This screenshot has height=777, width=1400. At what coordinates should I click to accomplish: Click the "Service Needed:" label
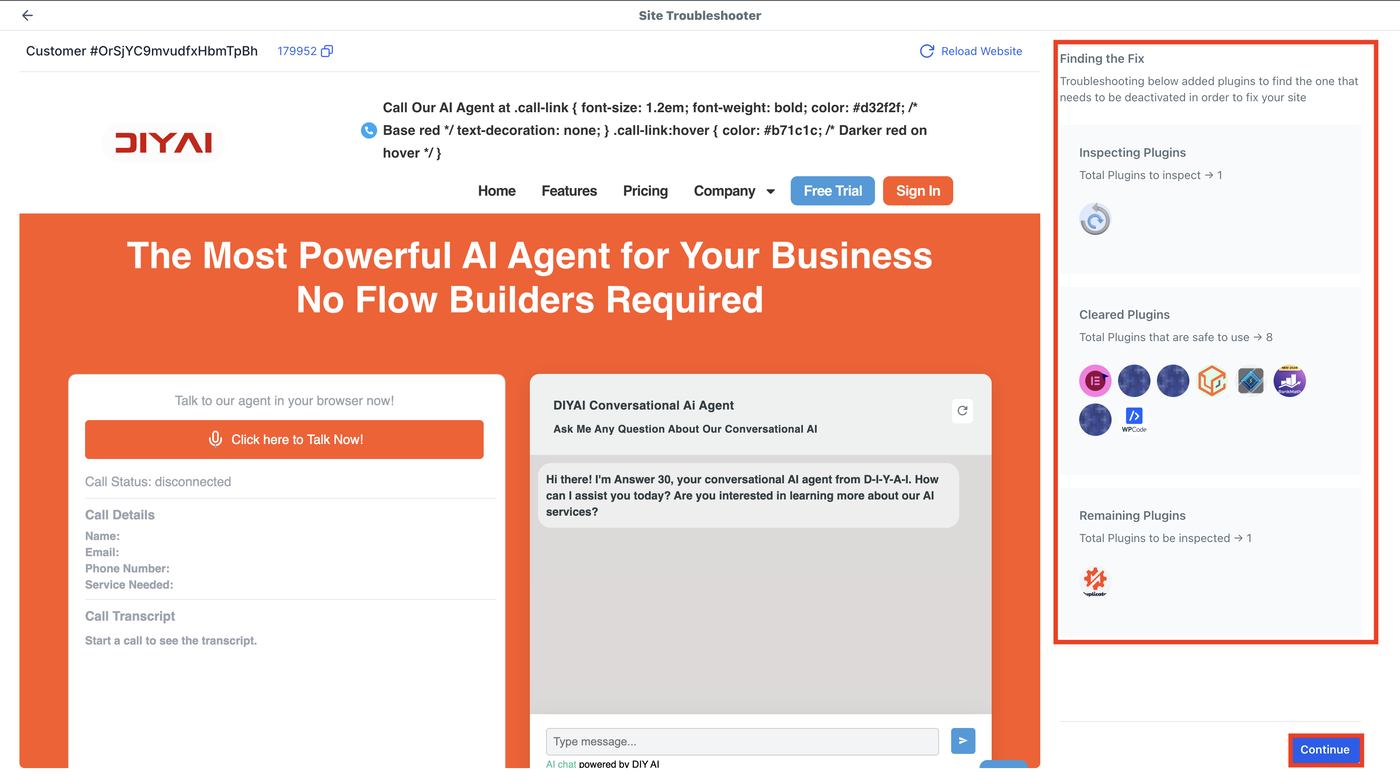click(x=129, y=584)
